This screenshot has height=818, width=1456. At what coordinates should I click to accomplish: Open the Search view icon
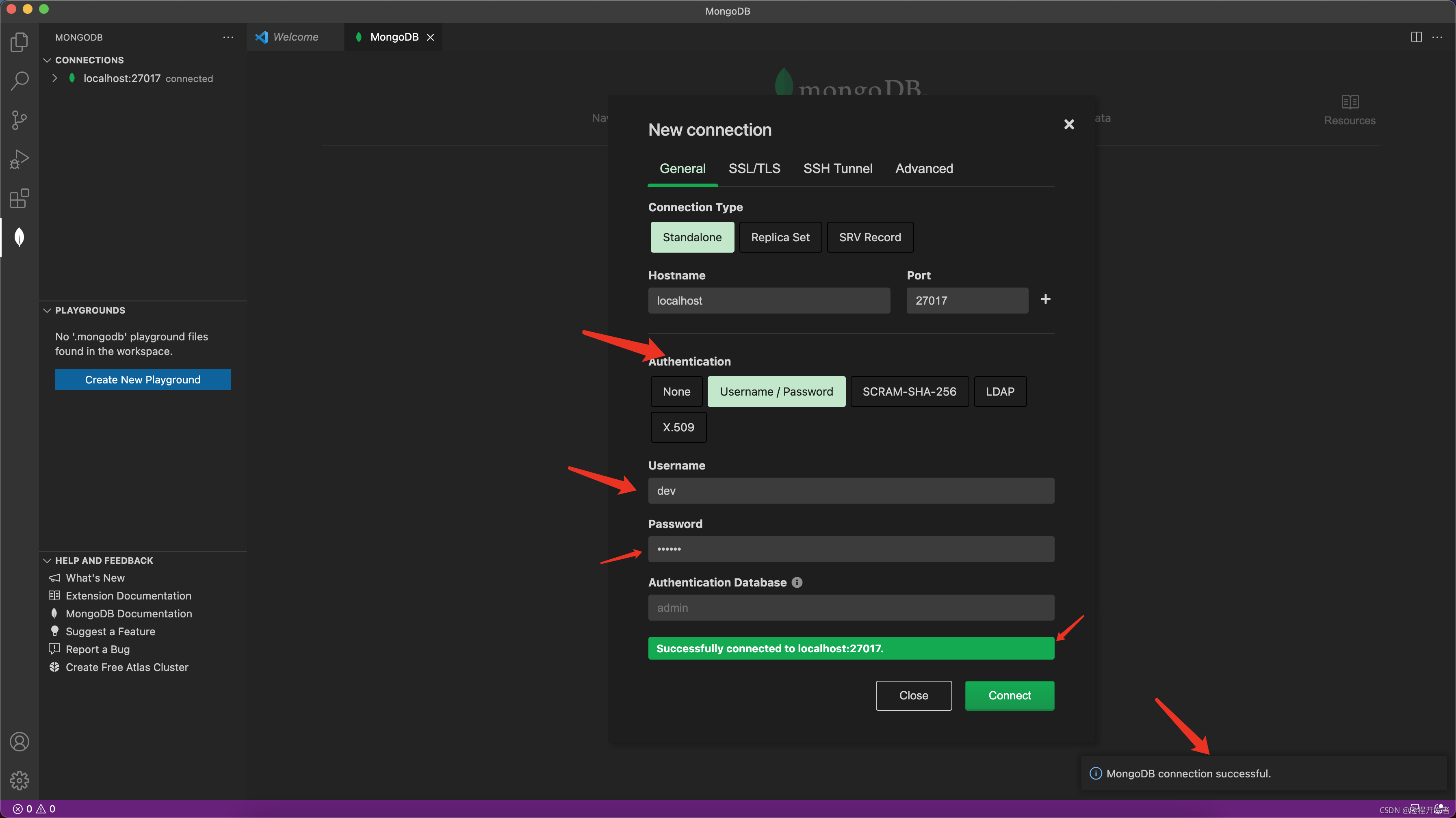tap(19, 81)
